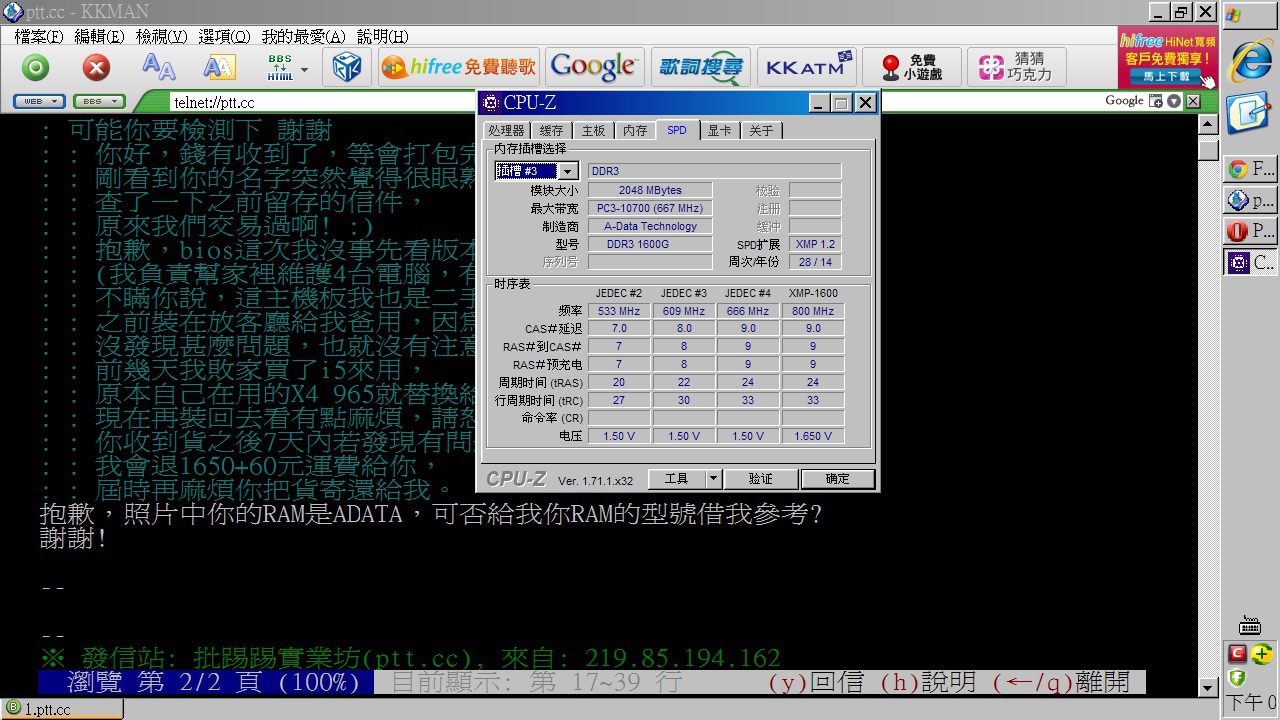1280x720 pixels.
Task: Open the 編輯(E) menu
Action: coord(99,36)
